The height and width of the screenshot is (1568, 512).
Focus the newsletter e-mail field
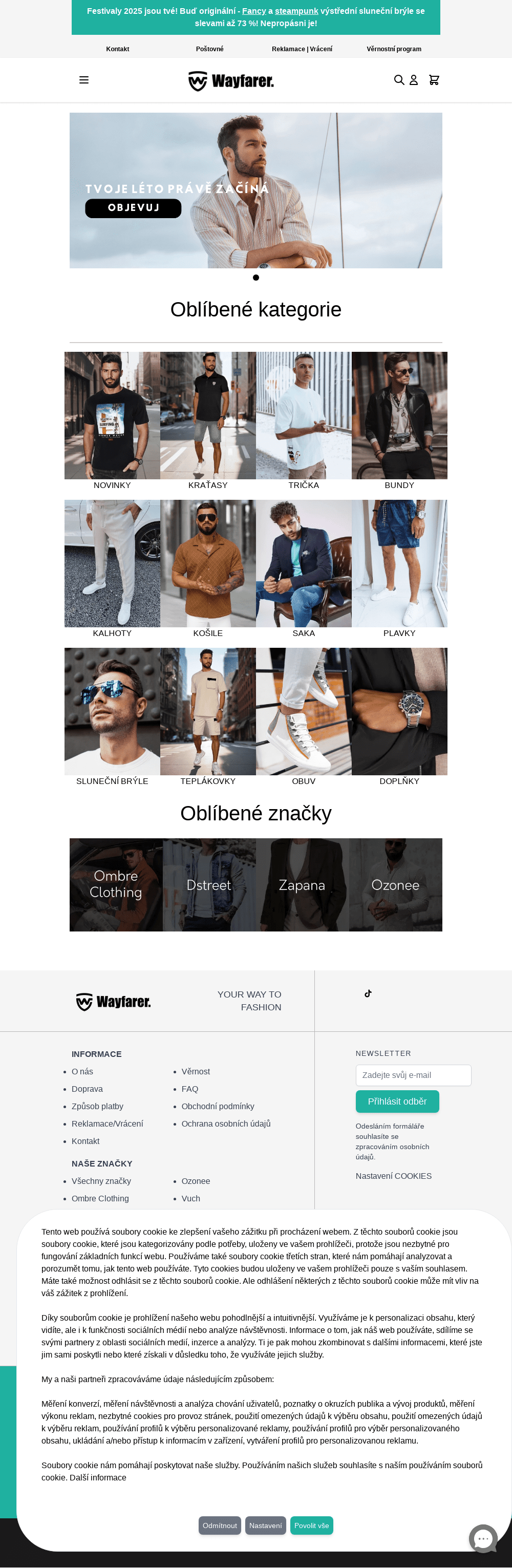click(x=413, y=1075)
